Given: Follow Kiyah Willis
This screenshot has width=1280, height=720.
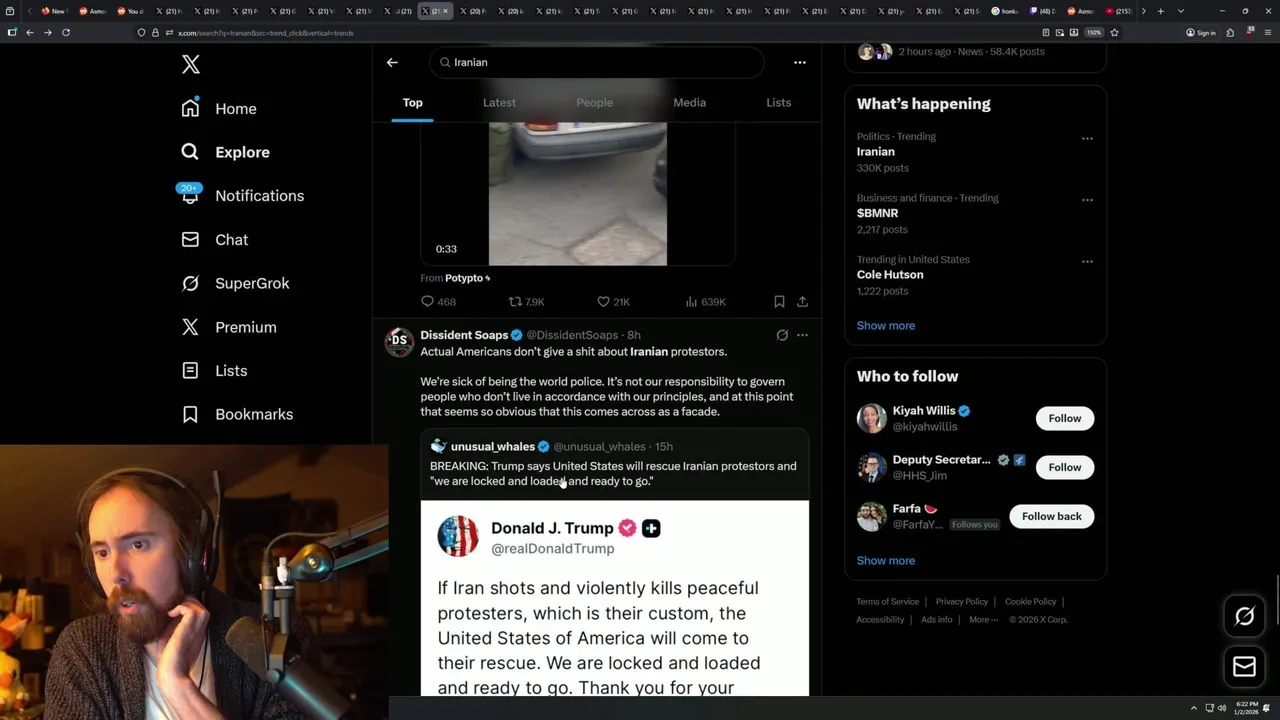Looking at the screenshot, I should (x=1064, y=418).
